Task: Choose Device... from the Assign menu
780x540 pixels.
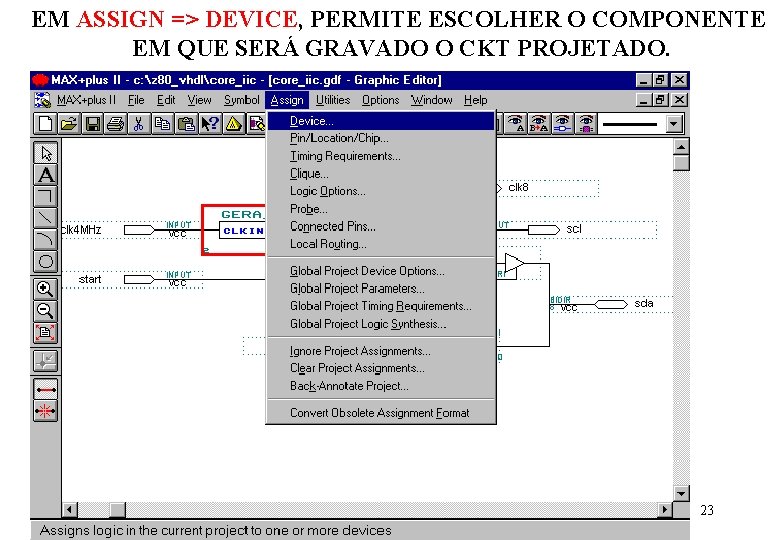Action: (x=381, y=121)
